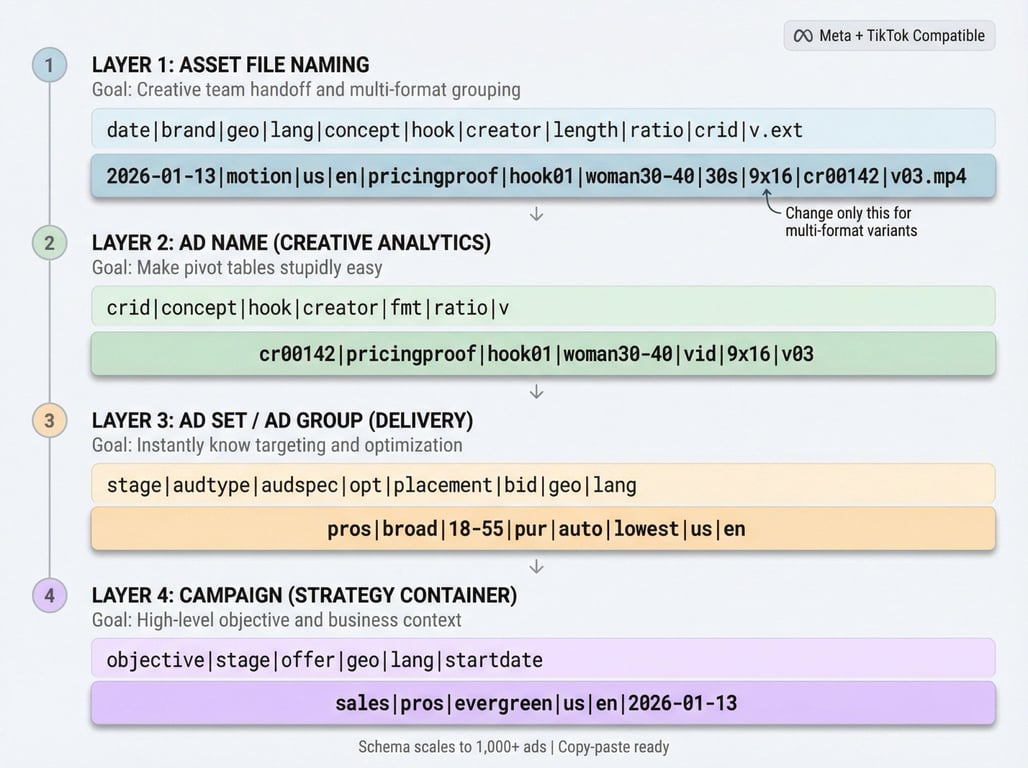Select the 2026-01-13 motion example filename bar
Image resolution: width=1028 pixels, height=768 pixels.
point(543,177)
